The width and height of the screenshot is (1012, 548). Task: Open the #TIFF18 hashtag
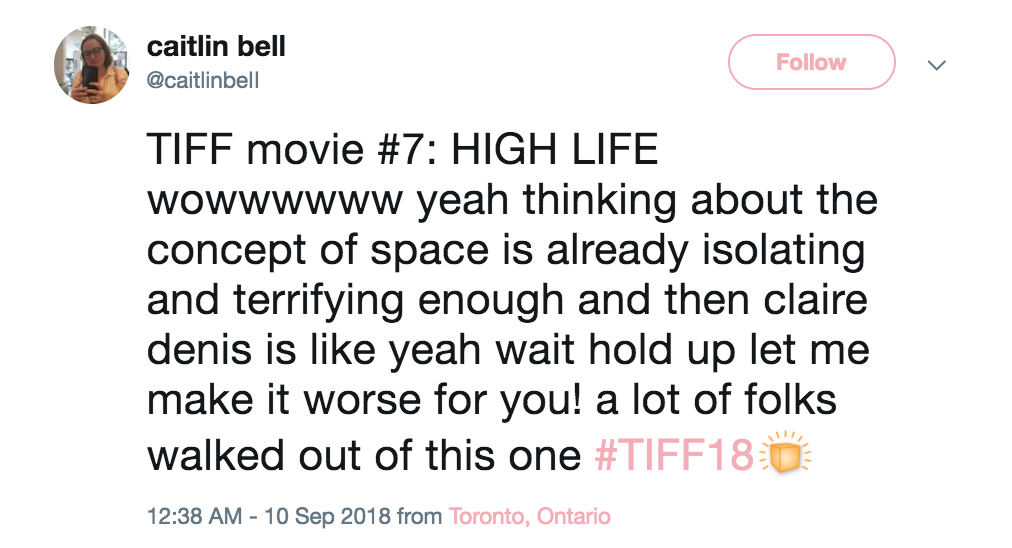(672, 456)
